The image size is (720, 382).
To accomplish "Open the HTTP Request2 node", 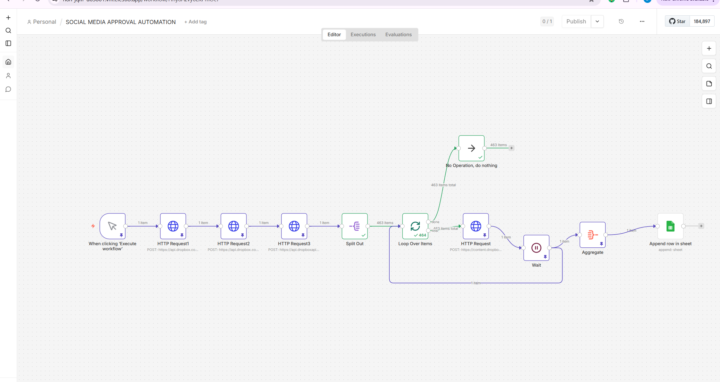I will click(x=234, y=226).
